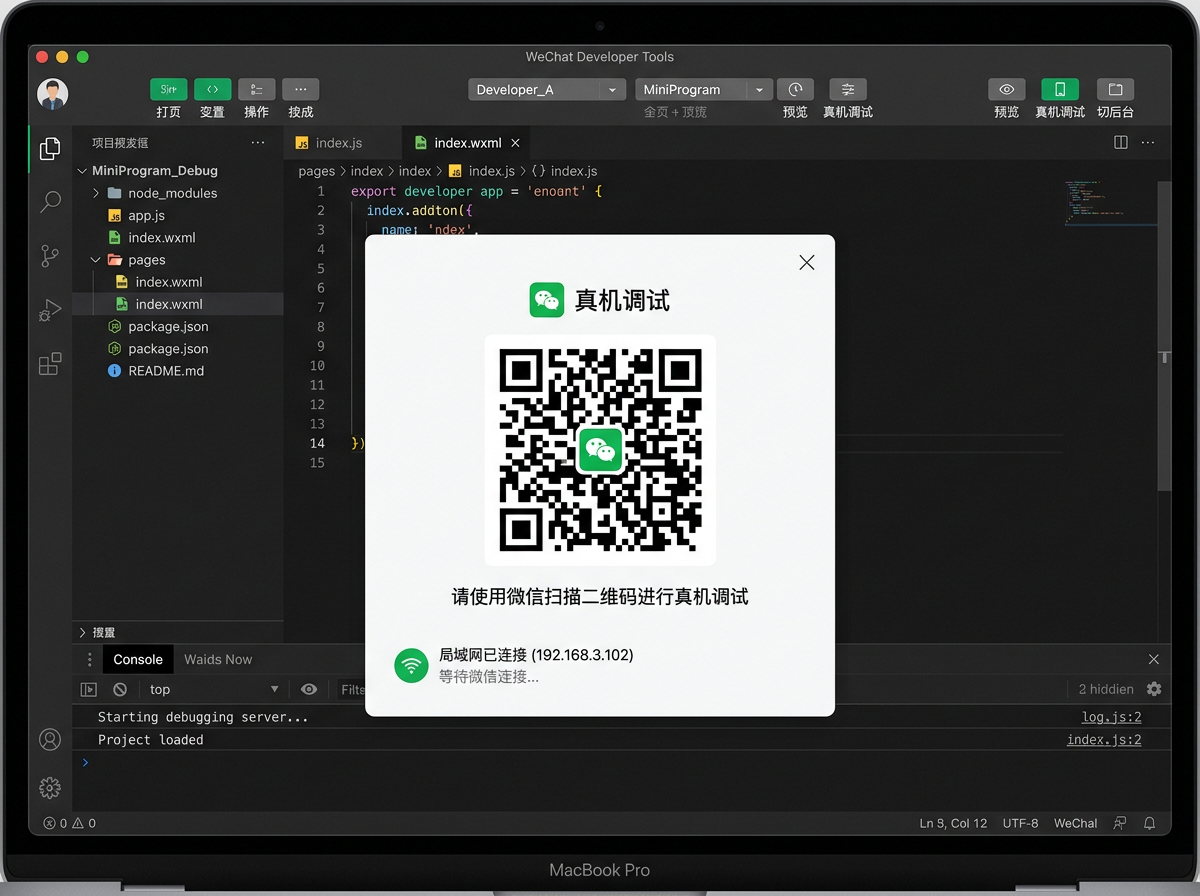Expand the 搜置 section chevron

click(x=82, y=633)
